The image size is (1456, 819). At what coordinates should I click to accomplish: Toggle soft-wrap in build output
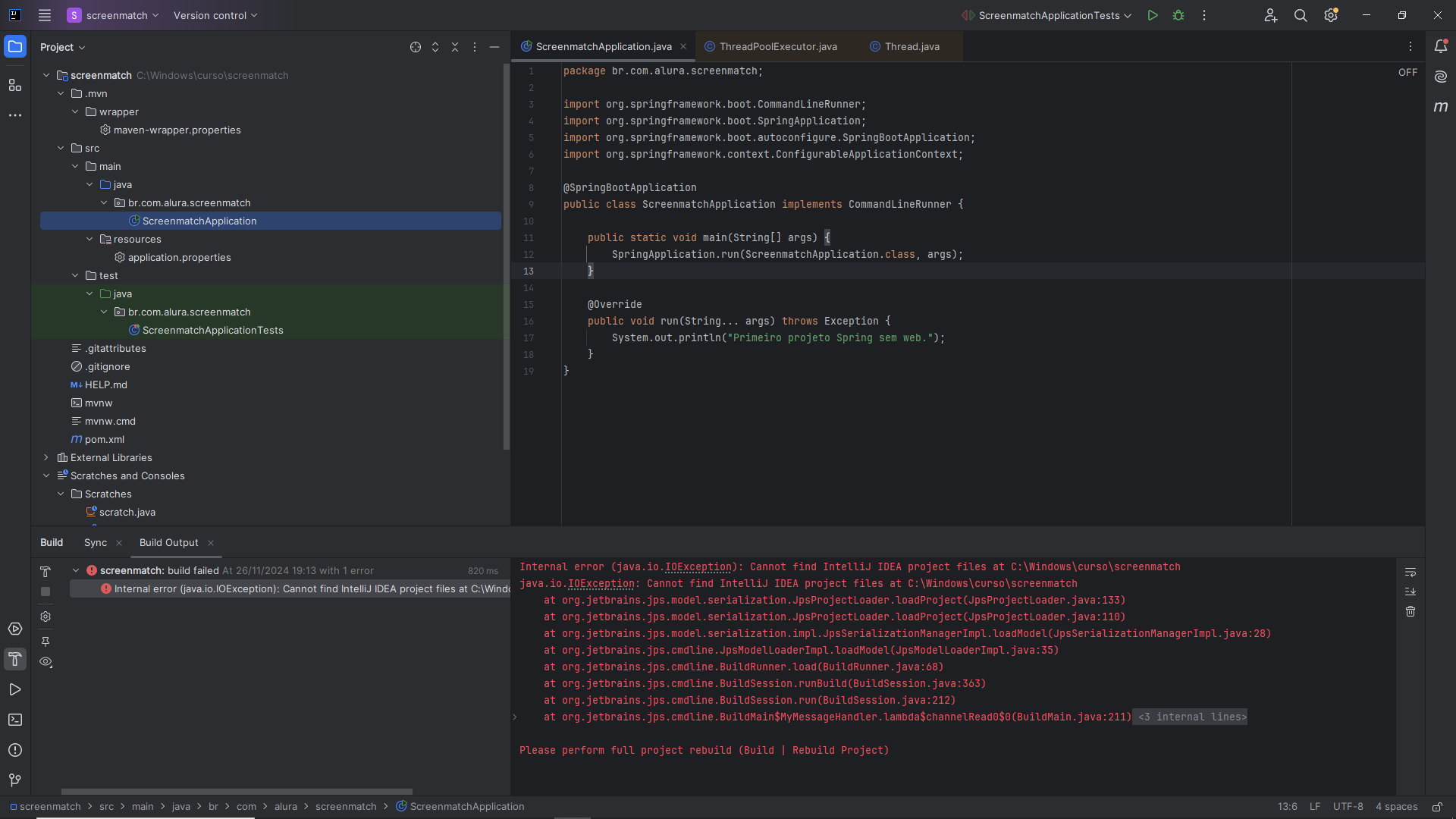1410,572
